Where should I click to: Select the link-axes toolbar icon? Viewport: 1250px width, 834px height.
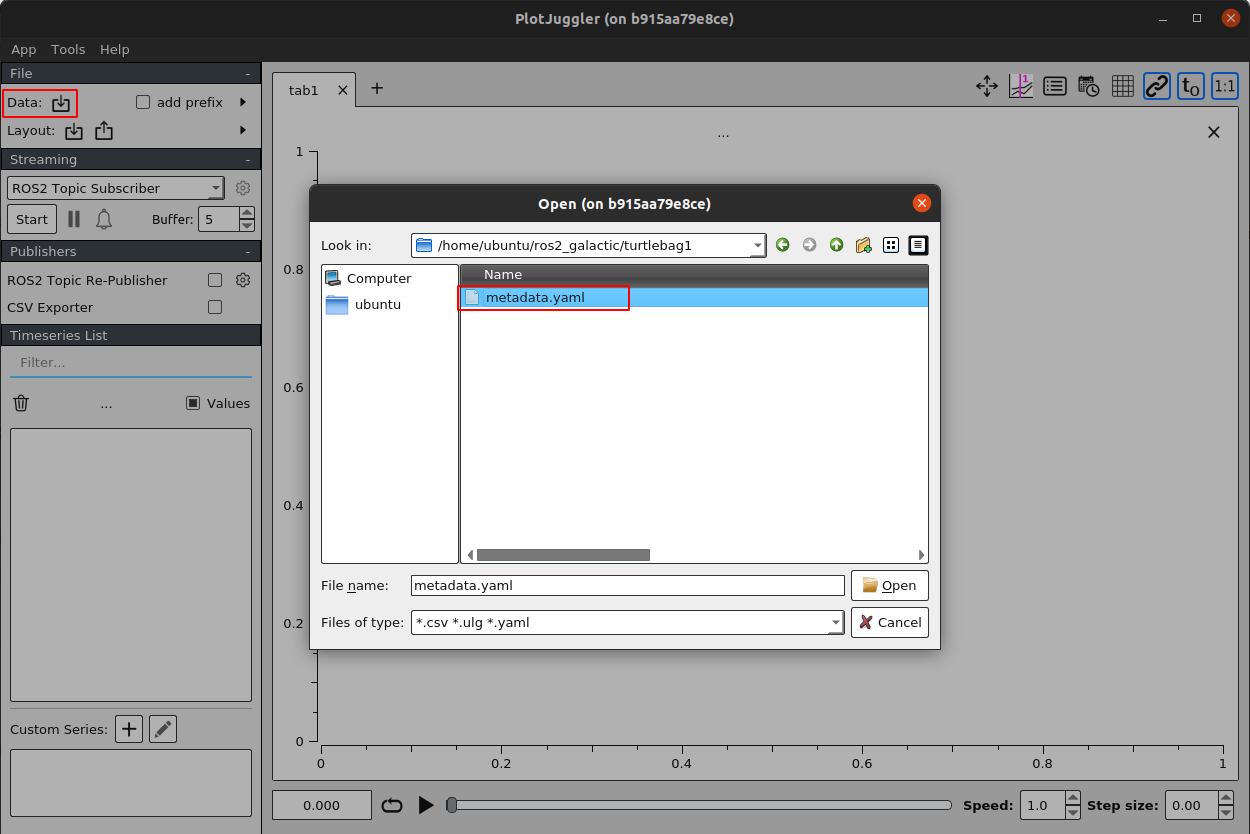1156,86
